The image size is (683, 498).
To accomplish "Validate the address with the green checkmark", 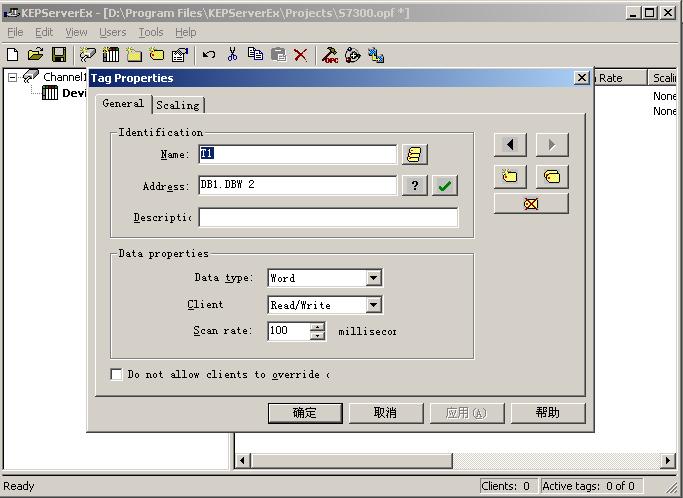I will (x=445, y=186).
